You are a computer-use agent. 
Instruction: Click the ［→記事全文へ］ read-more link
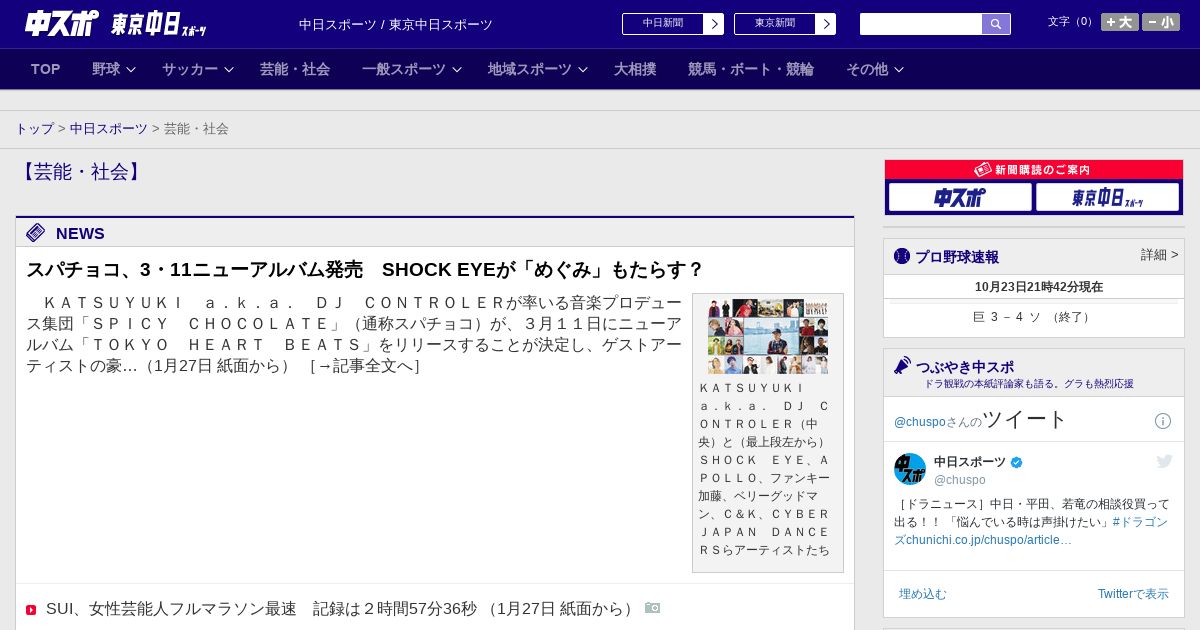pyautogui.click(x=365, y=366)
